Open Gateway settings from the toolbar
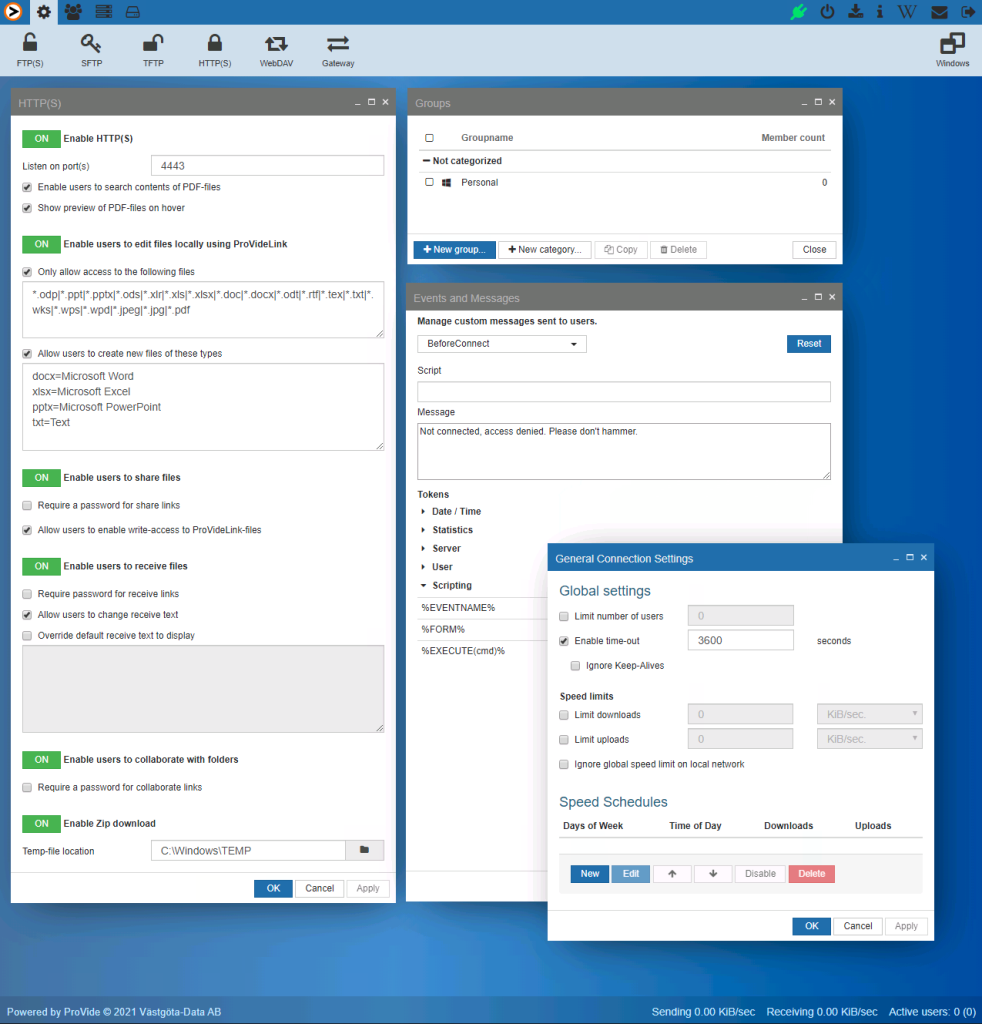Image resolution: width=982 pixels, height=1024 pixels. (x=337, y=48)
